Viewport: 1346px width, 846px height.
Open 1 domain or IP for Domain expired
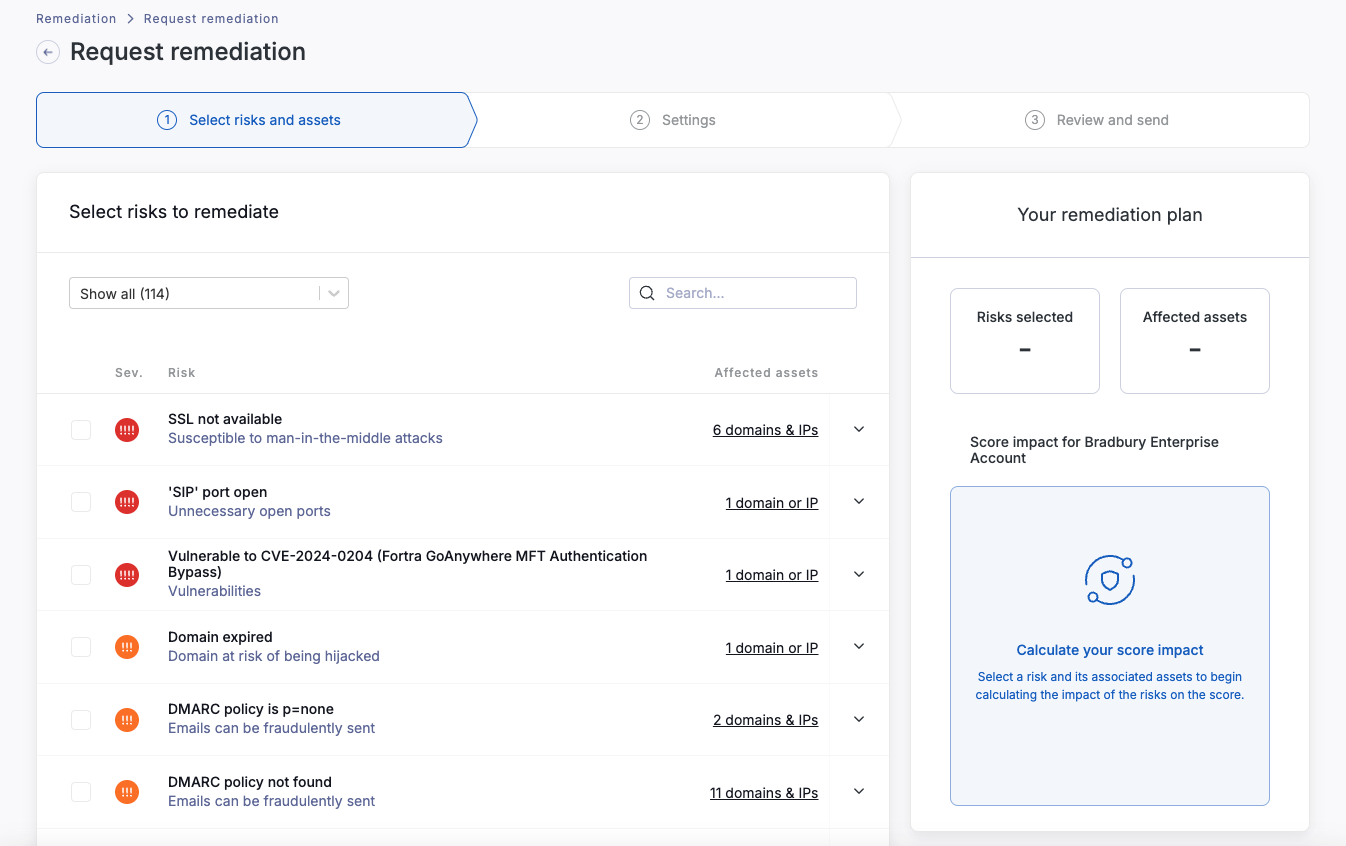click(x=772, y=648)
